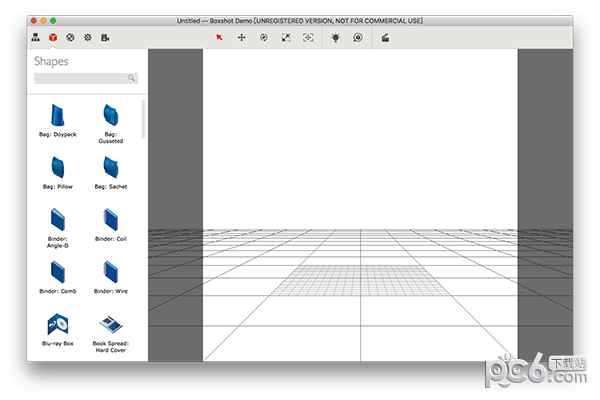Screen dimensions: 600x400
Task: Open the settings gear panel icon
Action: (88, 38)
